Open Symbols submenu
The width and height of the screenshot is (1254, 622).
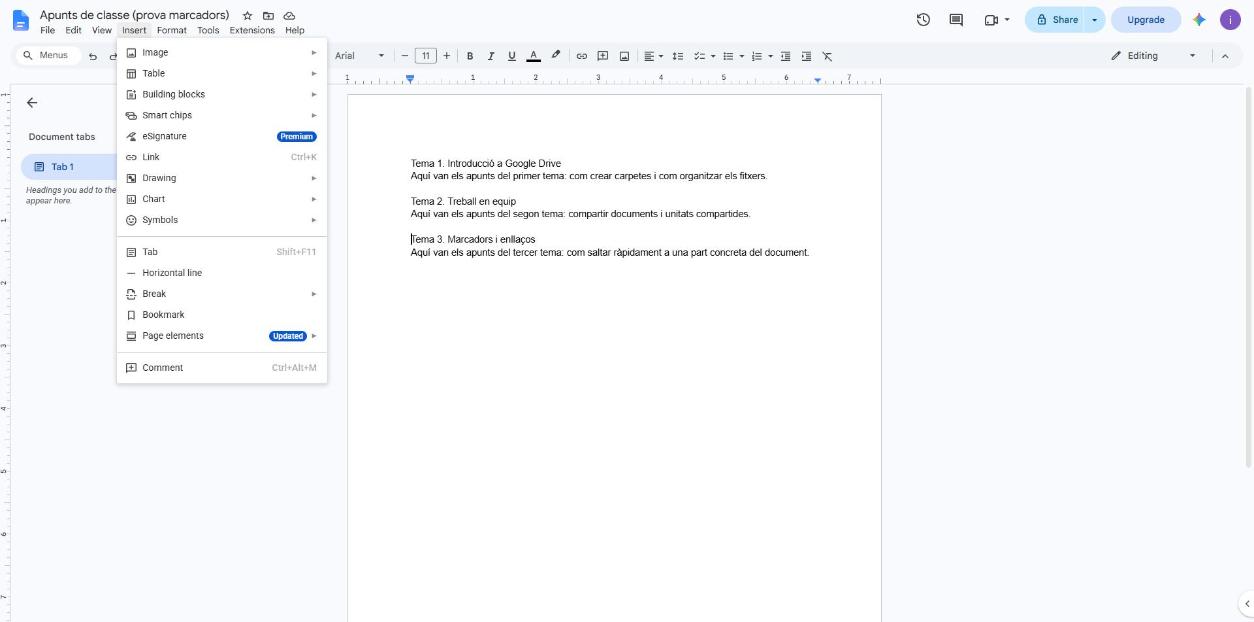(222, 220)
